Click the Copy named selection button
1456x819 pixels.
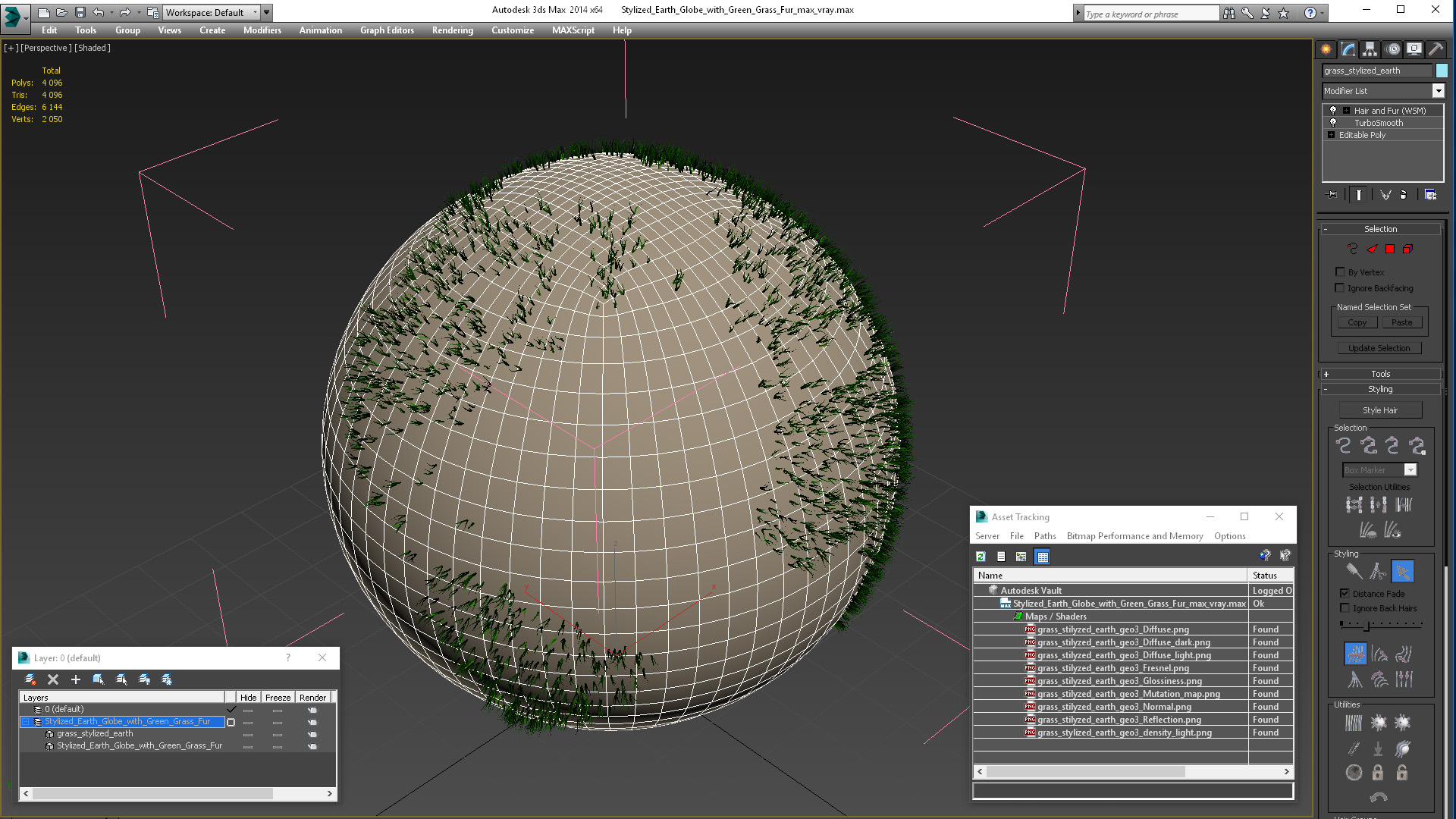coord(1357,322)
